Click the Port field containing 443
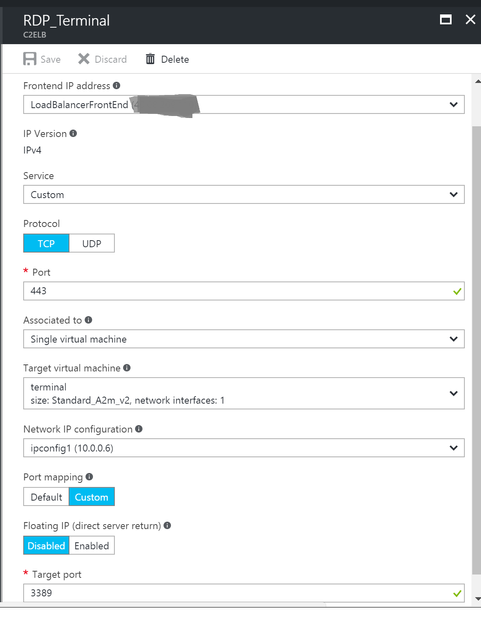The image size is (481, 617). tap(244, 291)
